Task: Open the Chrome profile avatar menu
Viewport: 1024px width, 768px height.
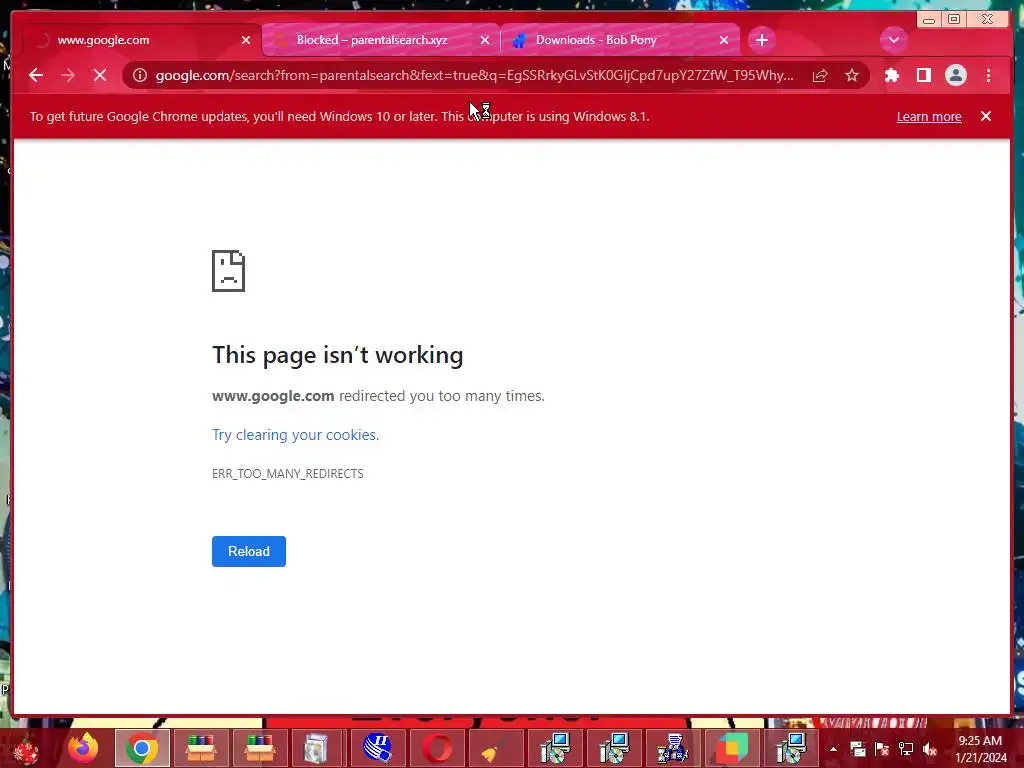Action: coord(955,75)
